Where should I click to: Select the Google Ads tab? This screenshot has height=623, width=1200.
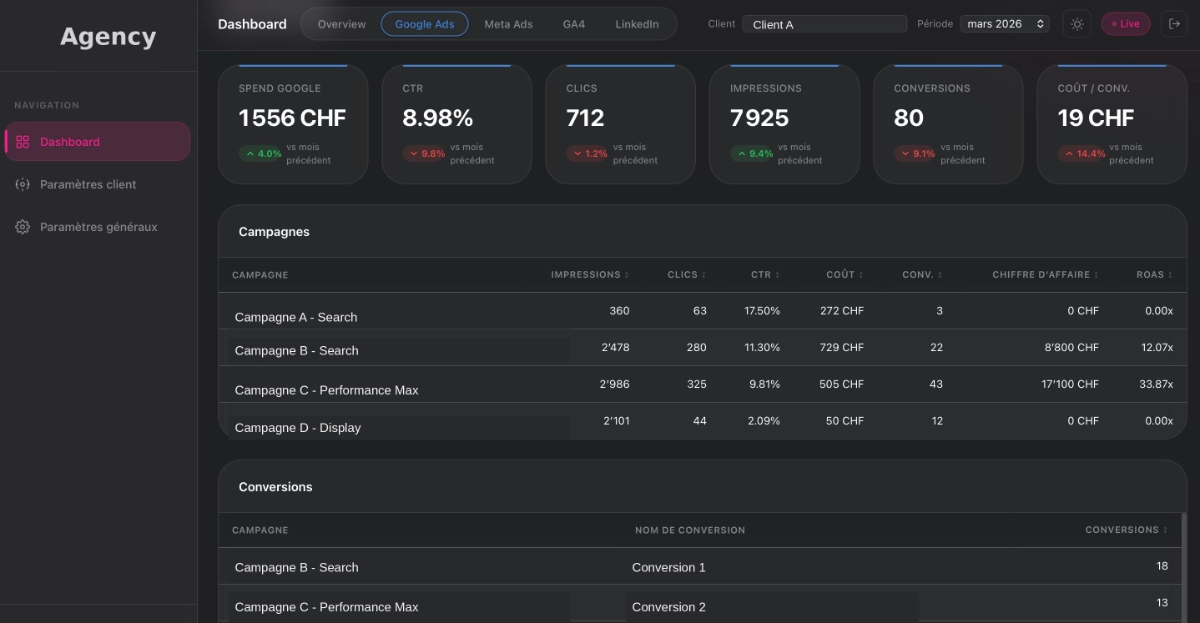click(x=425, y=24)
